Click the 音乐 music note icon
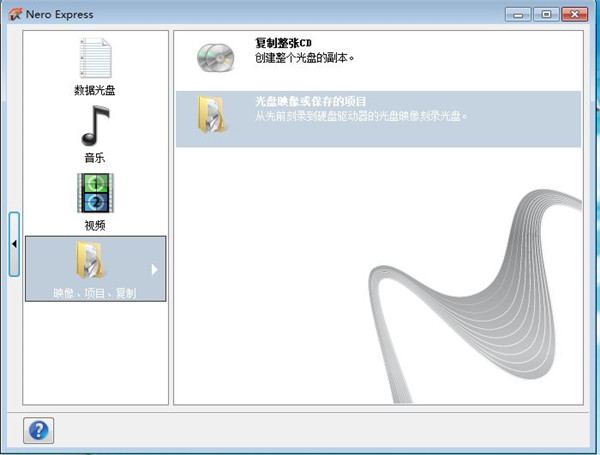The image size is (600, 455). click(x=94, y=126)
